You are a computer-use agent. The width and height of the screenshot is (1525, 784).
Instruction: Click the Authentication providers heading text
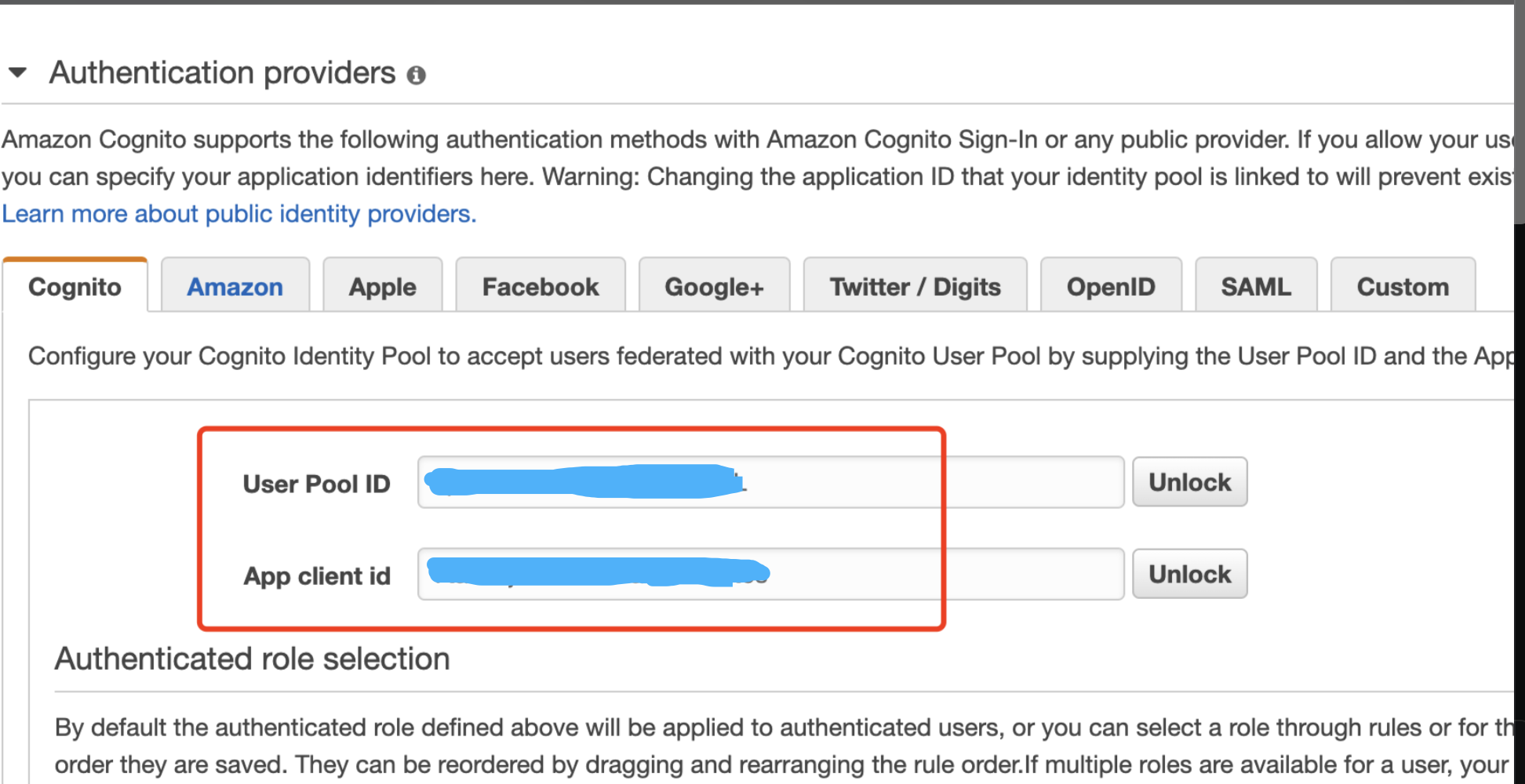[223, 73]
